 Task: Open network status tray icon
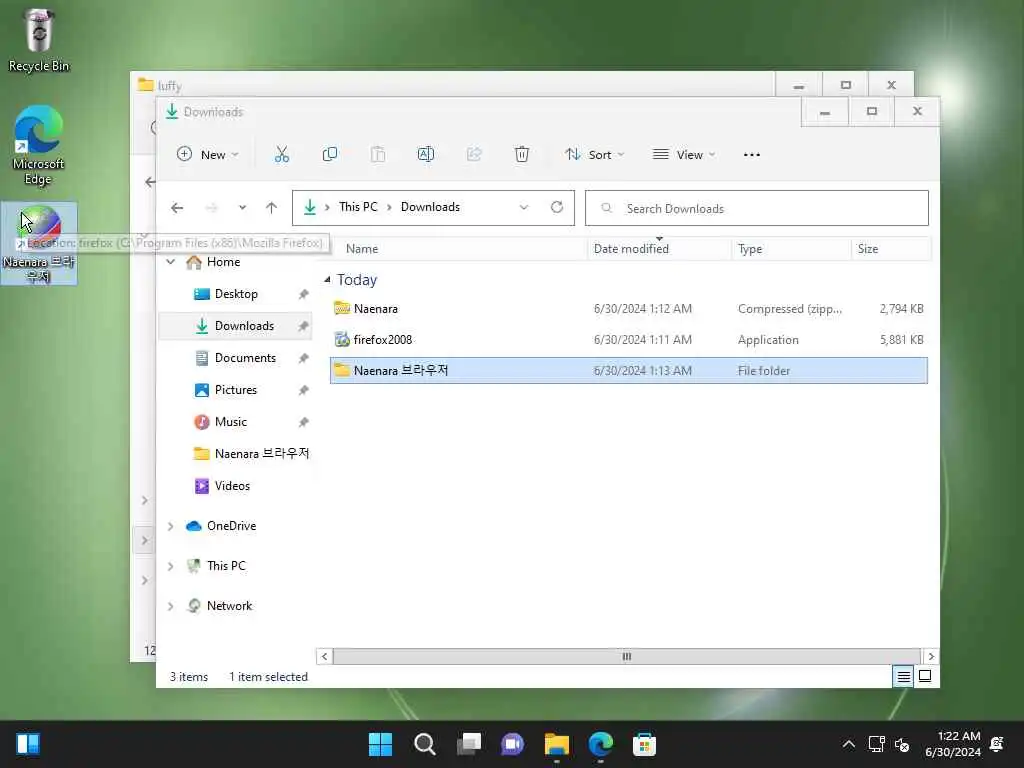click(876, 744)
